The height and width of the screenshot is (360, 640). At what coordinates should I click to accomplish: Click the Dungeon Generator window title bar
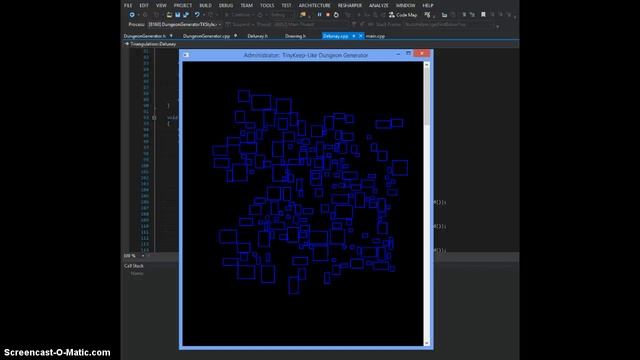[x=306, y=55]
